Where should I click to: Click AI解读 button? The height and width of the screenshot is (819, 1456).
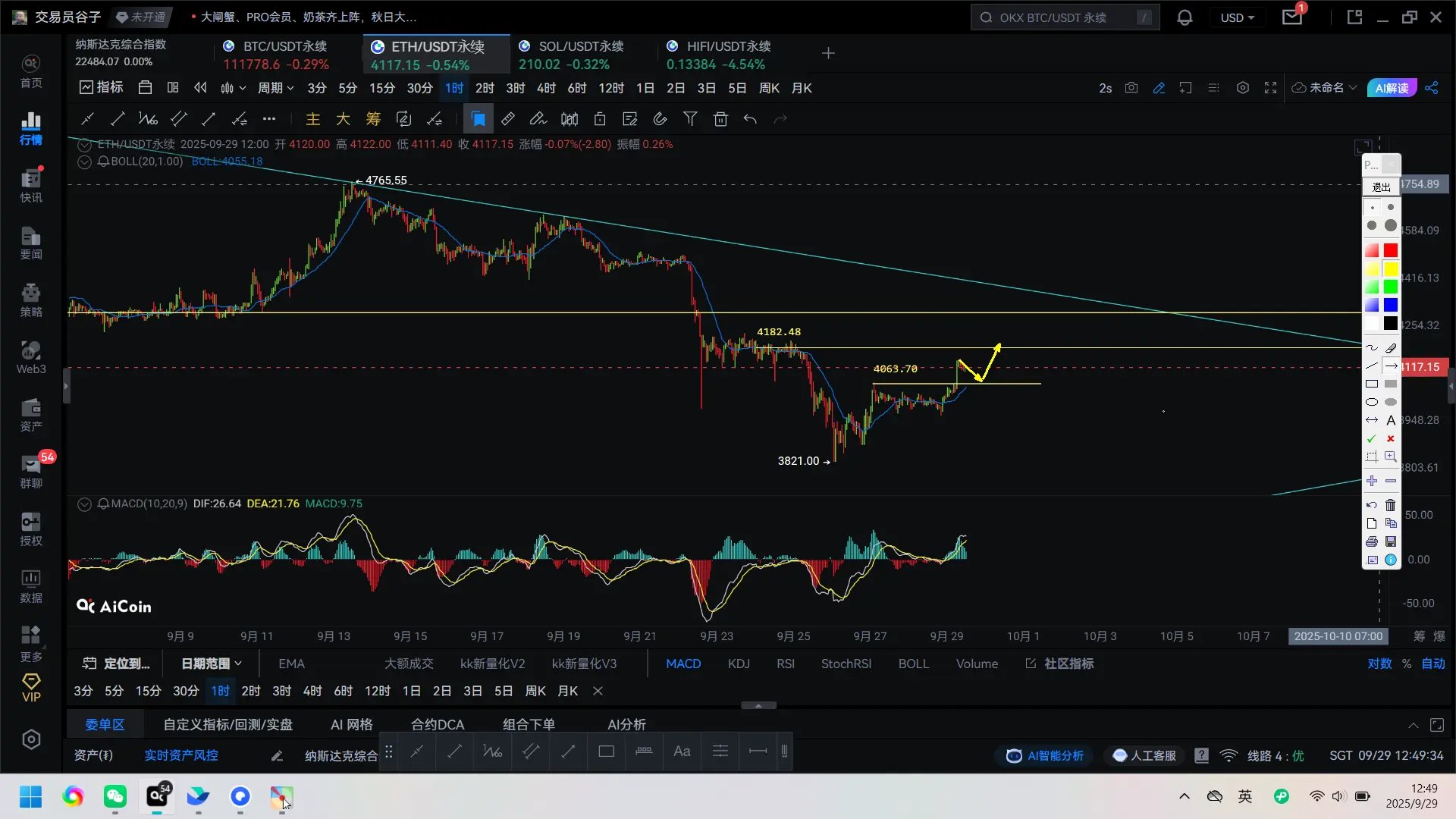[1392, 88]
